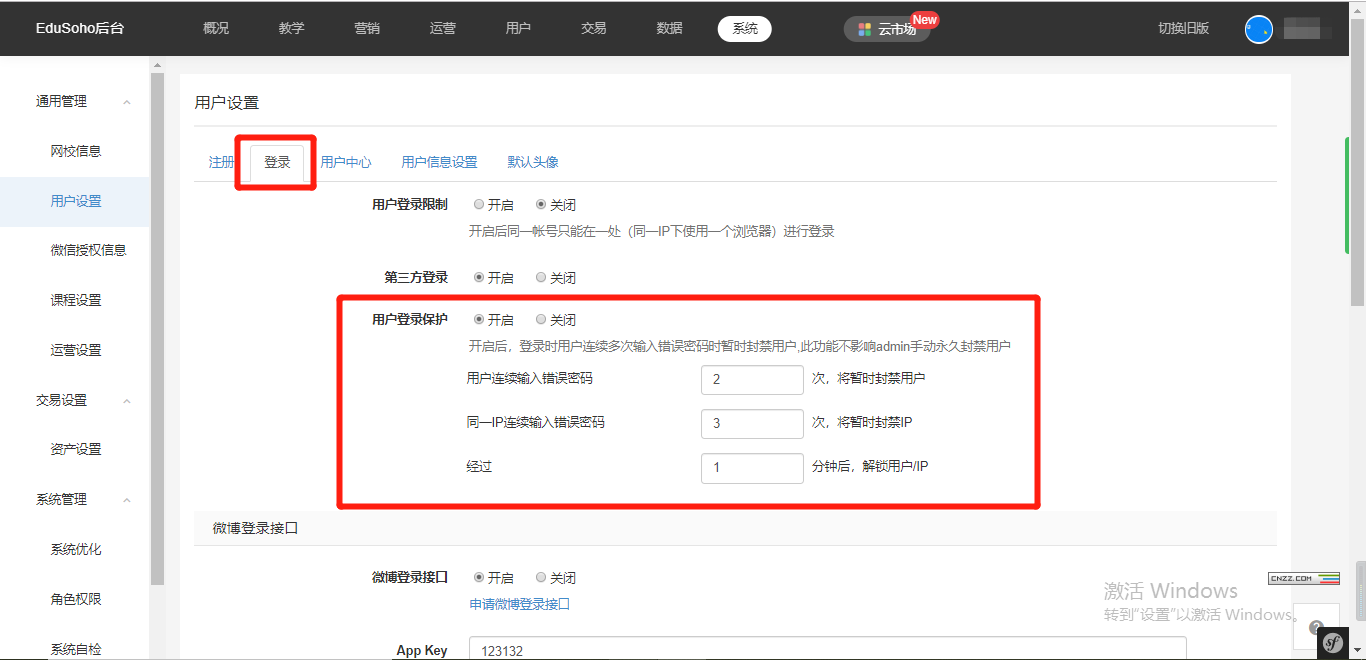Select 关闭 for 第三方登录
1366x660 pixels.
pos(541,278)
